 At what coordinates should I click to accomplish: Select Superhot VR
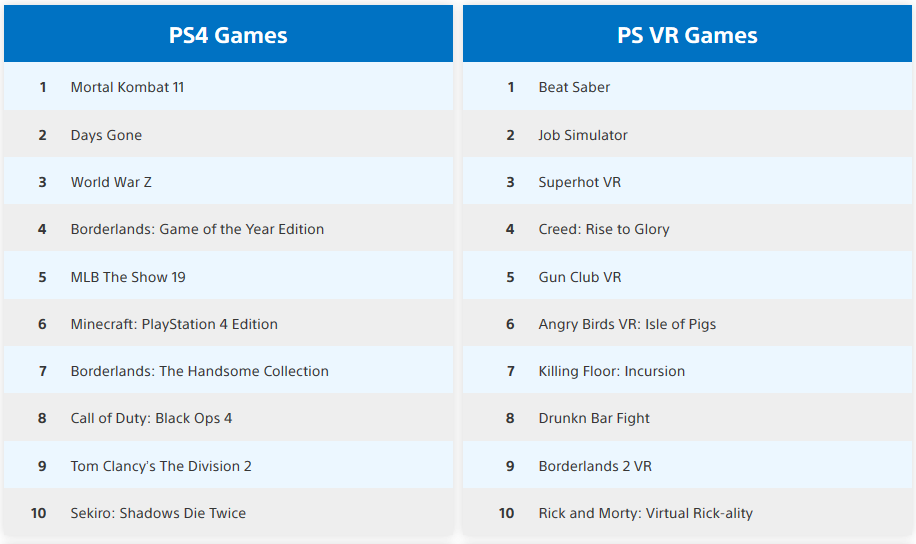point(580,182)
